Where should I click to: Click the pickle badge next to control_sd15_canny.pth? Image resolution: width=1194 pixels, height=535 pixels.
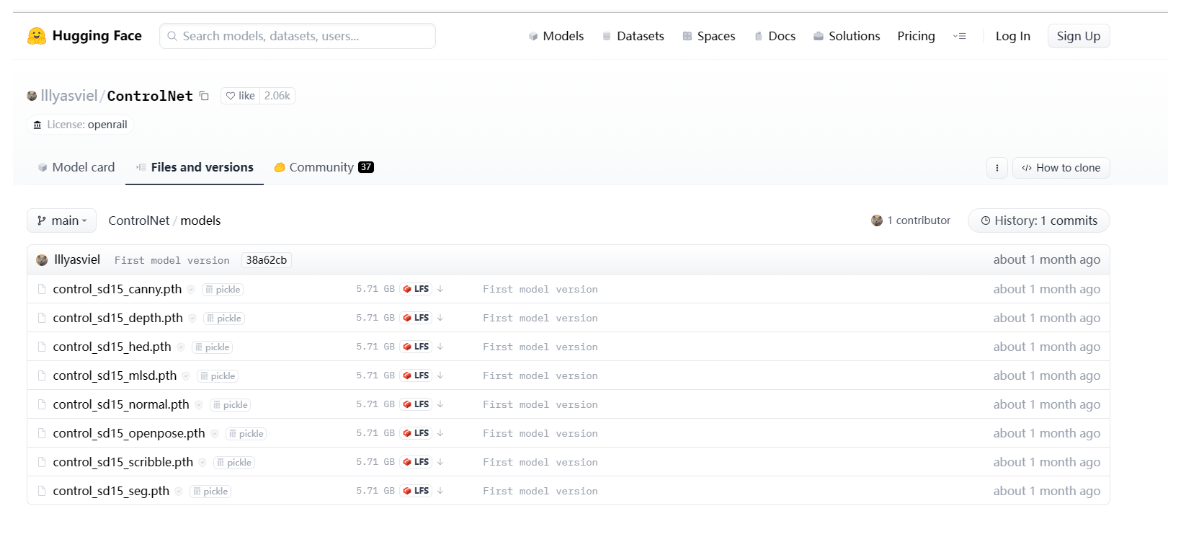(x=222, y=289)
